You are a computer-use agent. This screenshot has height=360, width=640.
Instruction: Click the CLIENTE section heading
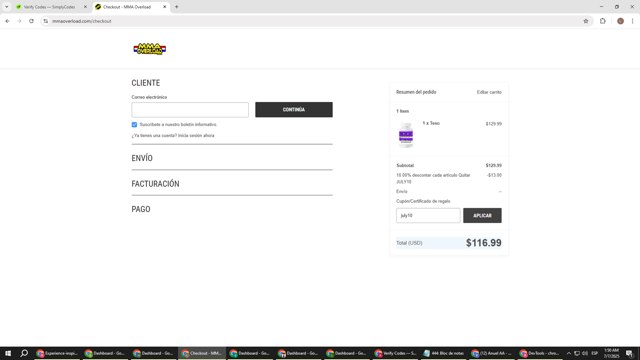point(146,83)
